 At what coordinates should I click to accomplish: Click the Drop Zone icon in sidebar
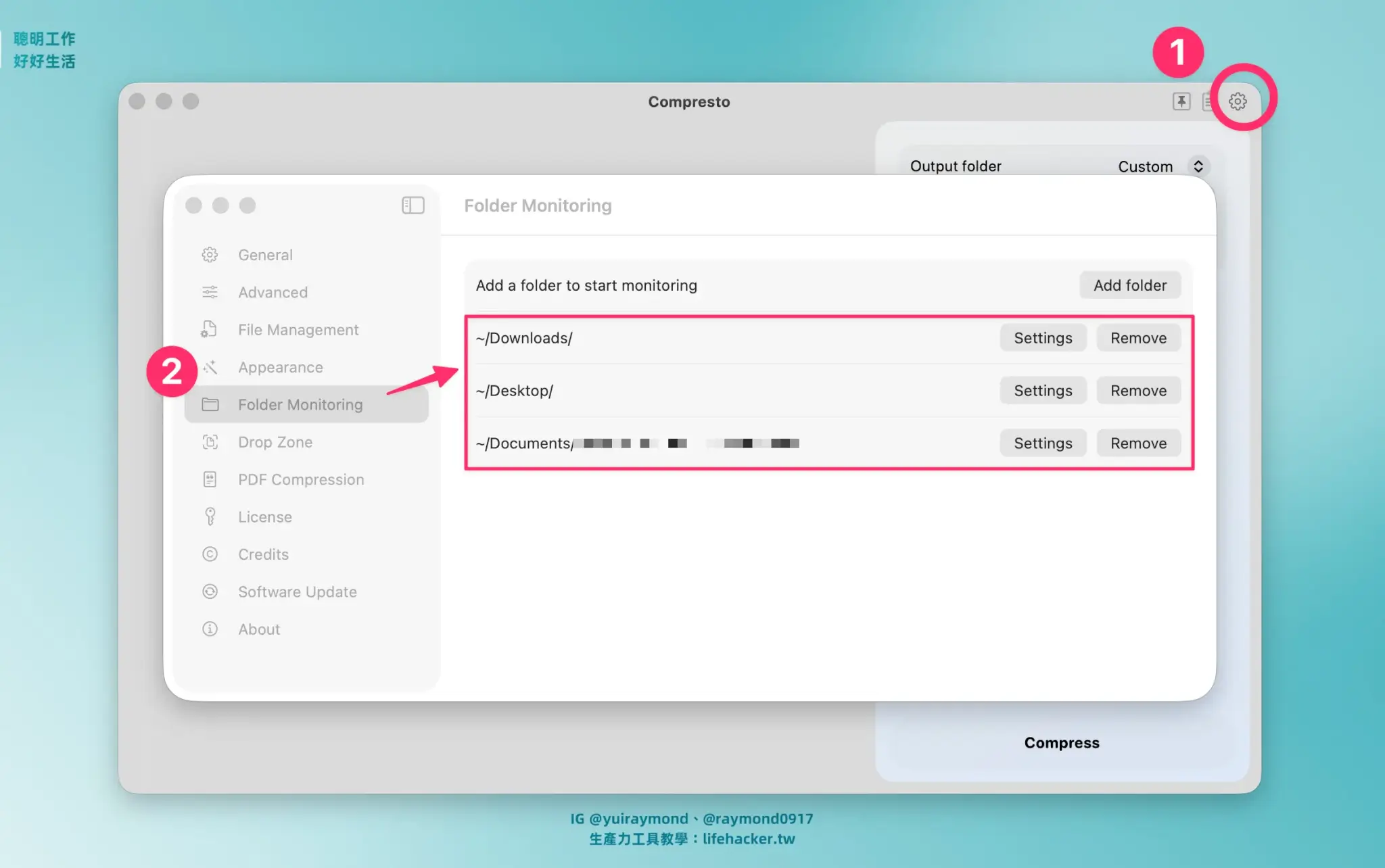tap(210, 442)
